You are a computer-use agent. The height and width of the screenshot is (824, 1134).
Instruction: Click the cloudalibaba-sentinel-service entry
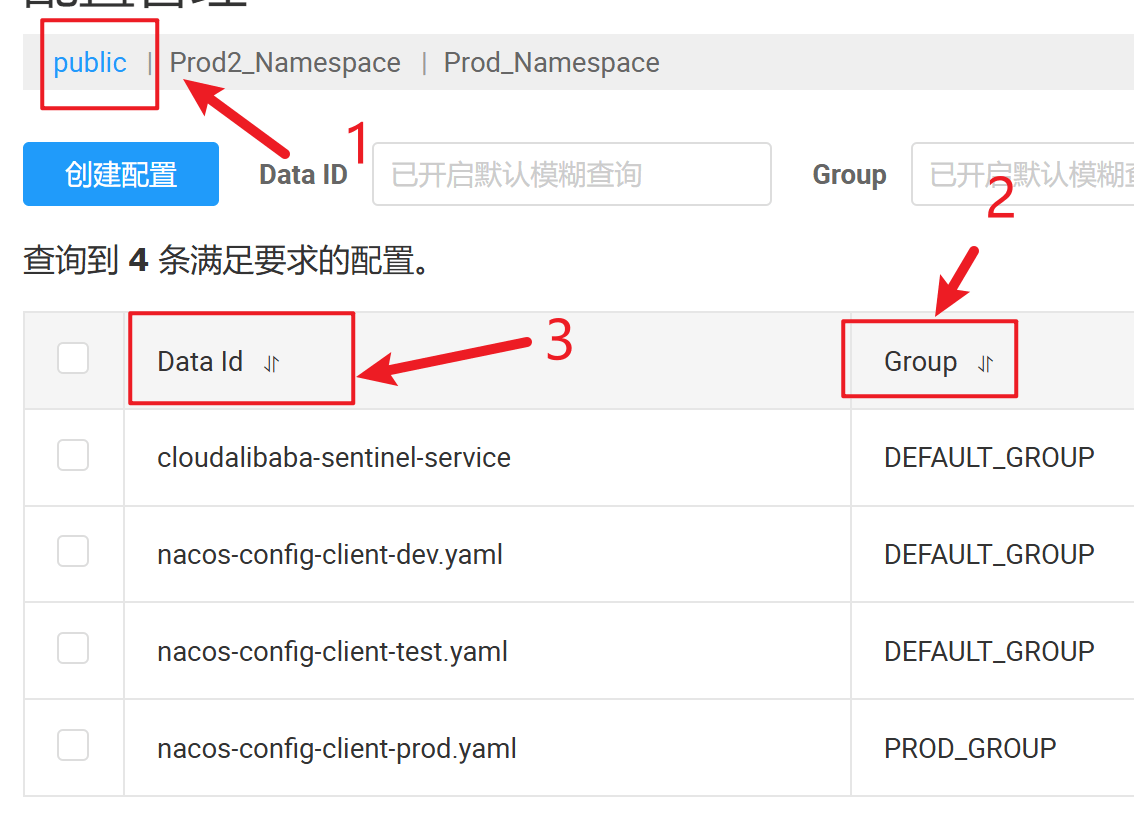(334, 458)
